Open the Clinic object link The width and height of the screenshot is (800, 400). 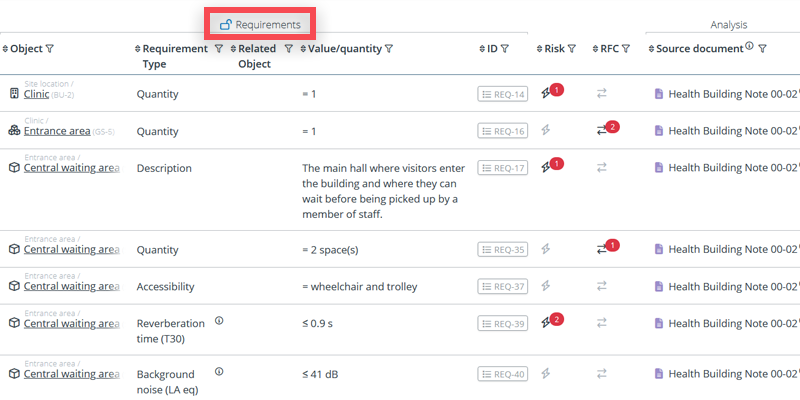tap(36, 94)
